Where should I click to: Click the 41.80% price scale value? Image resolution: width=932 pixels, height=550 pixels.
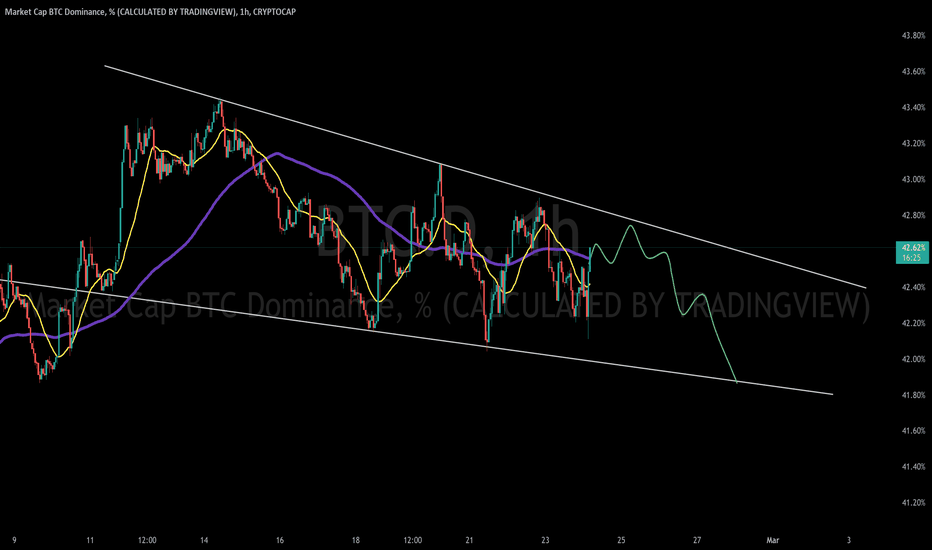pyautogui.click(x=914, y=395)
